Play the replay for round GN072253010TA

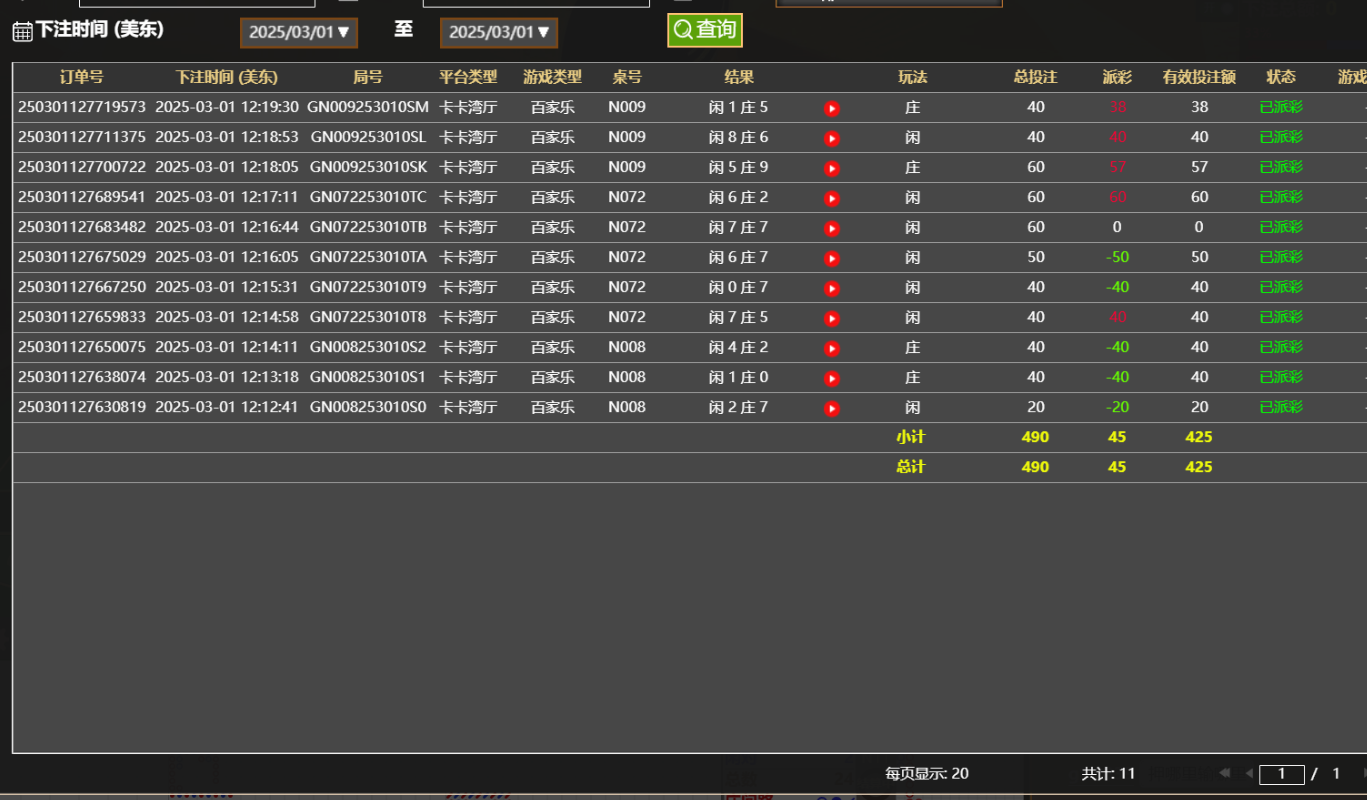(831, 257)
